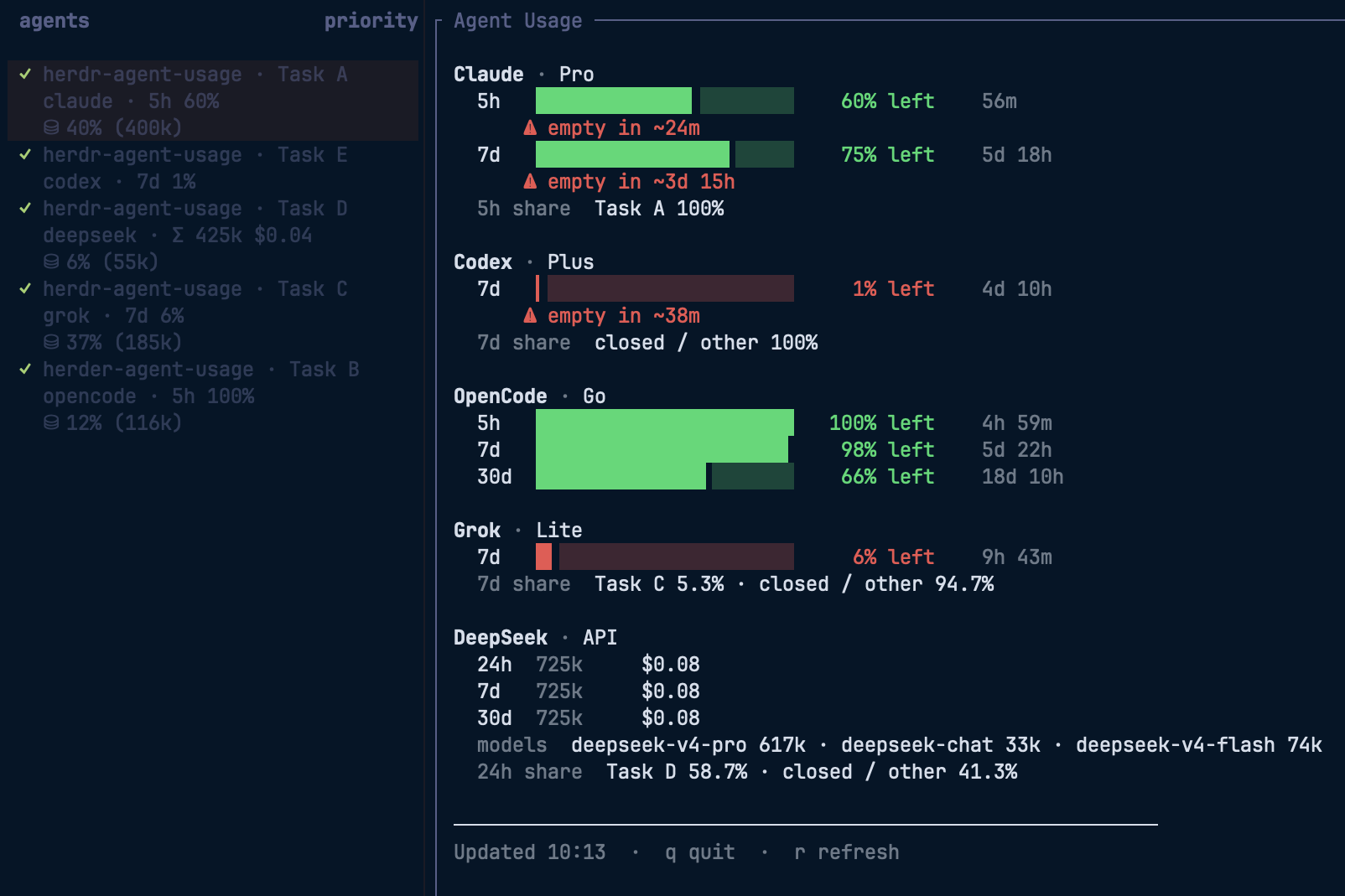Screen dimensions: 1345x896
Task: Click the checkmark icon beside Task E
Action: coord(25,154)
